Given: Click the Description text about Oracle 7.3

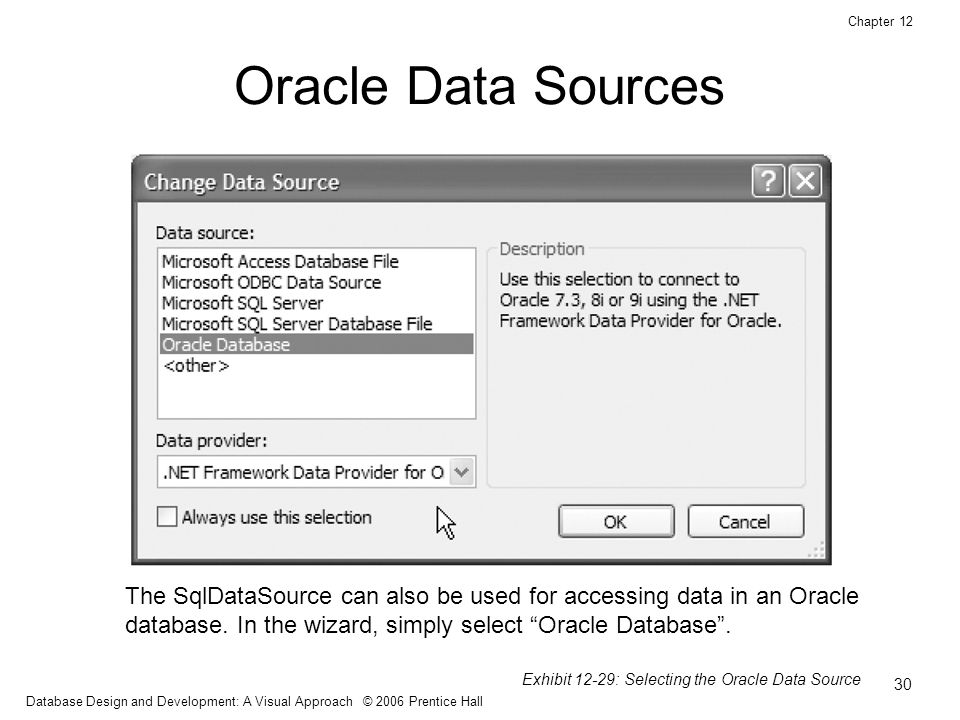Looking at the screenshot, I should click(640, 300).
